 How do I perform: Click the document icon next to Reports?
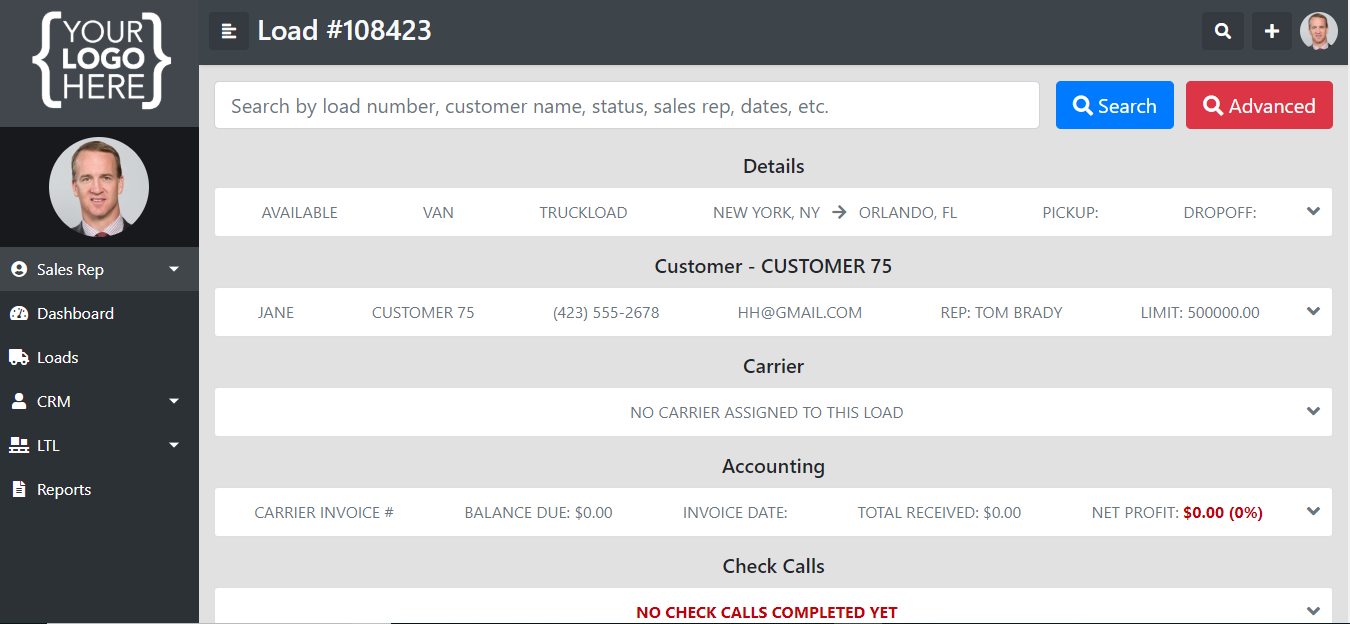click(x=20, y=489)
